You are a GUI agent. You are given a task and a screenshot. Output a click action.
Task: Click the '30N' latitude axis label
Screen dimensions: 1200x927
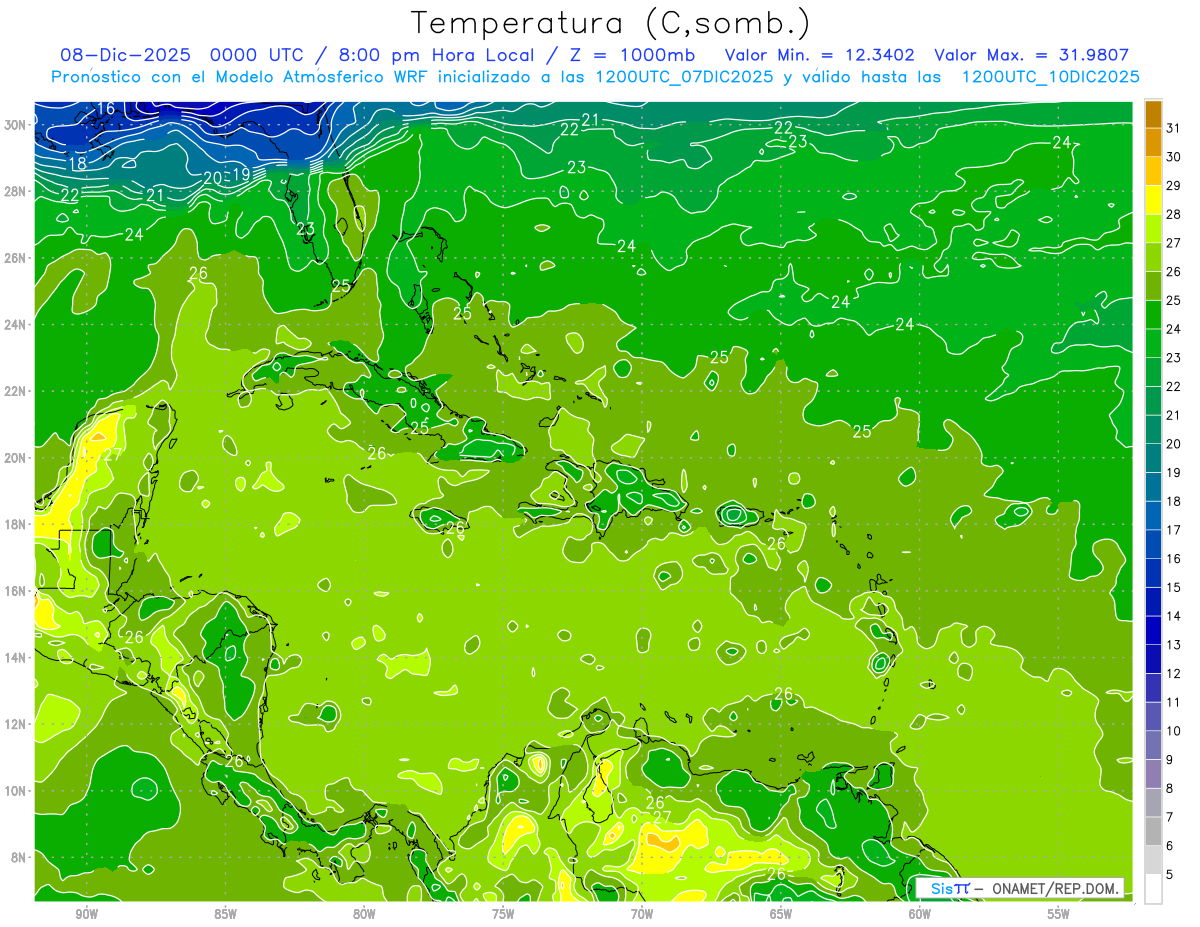13,124
